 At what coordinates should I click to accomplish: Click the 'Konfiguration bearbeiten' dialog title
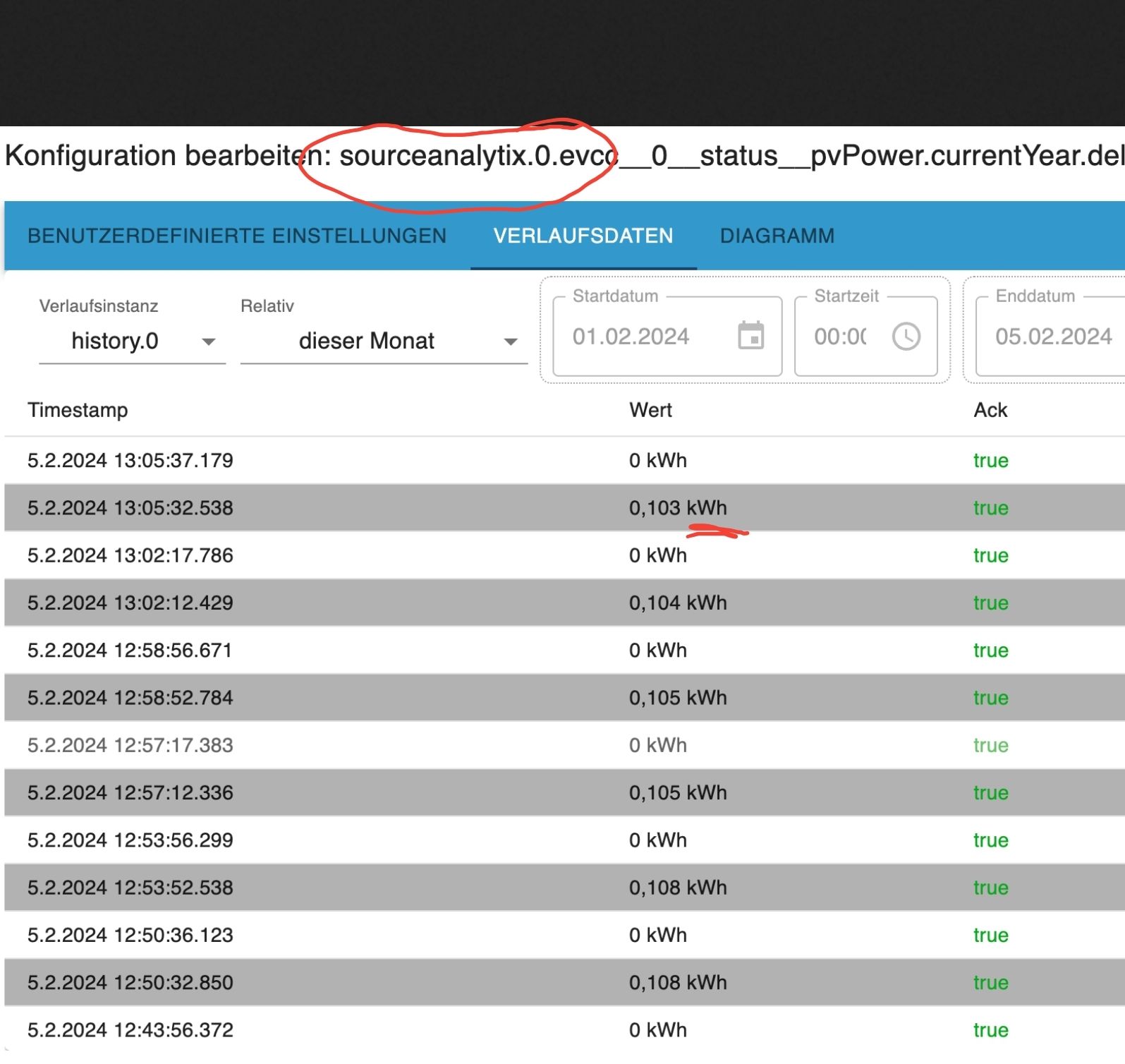564,156
